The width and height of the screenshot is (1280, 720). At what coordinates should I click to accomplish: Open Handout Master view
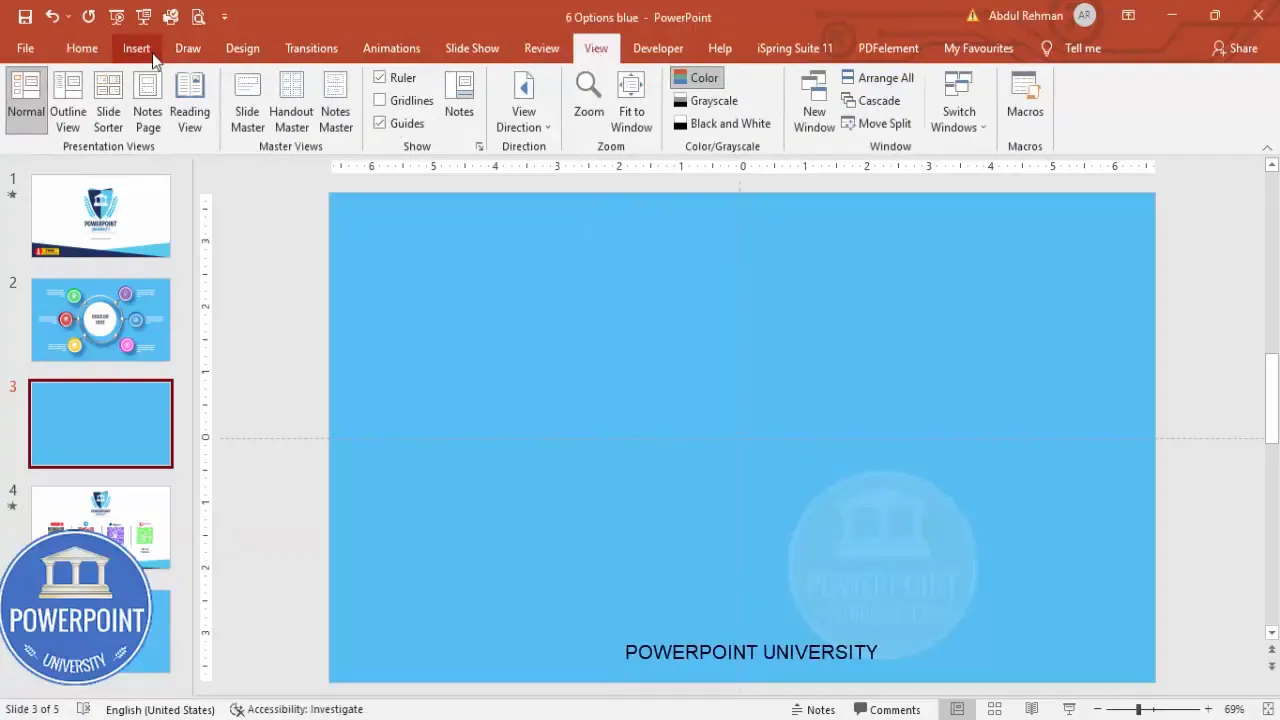[291, 101]
